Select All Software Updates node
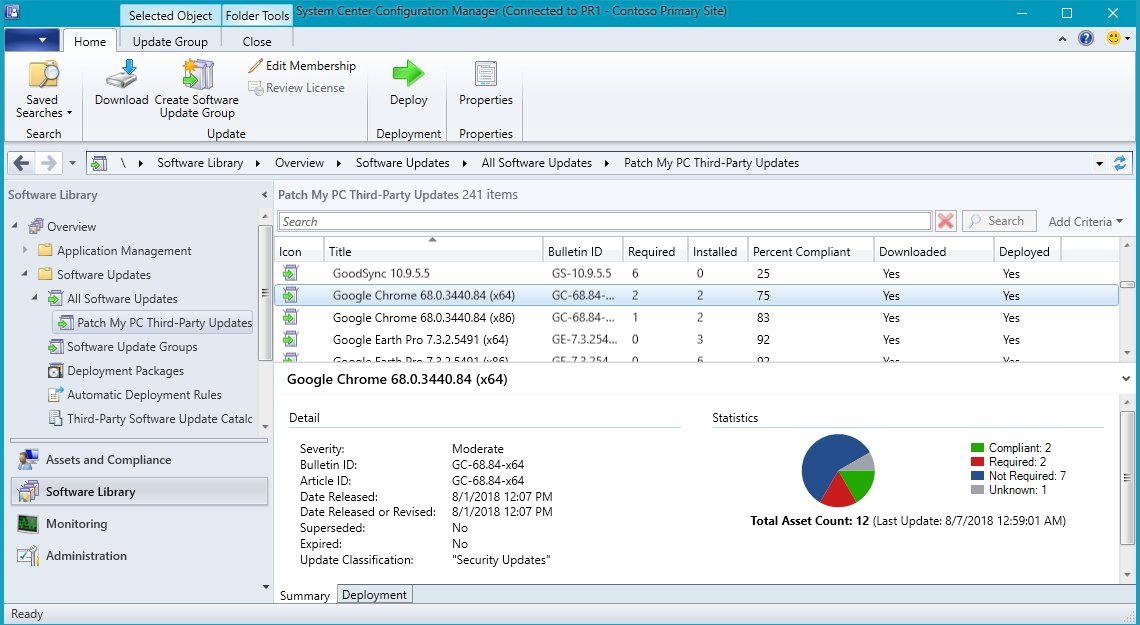1140x625 pixels. 122,299
